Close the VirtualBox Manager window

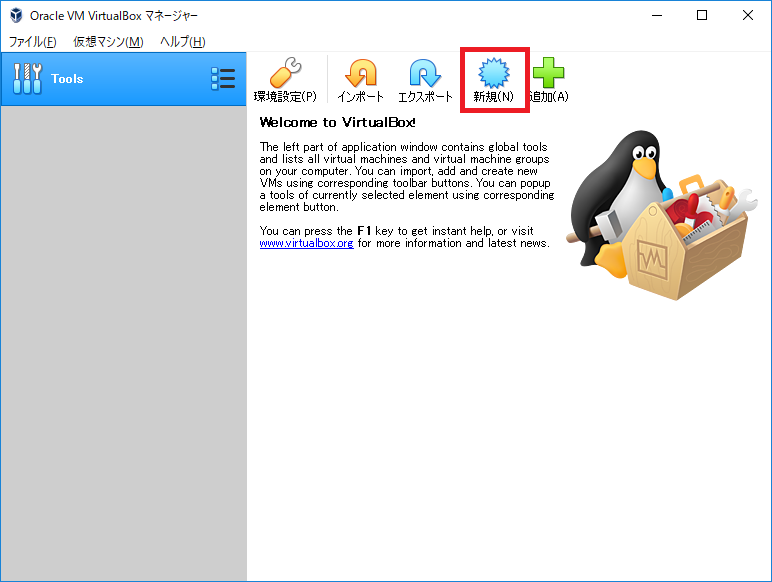[x=748, y=15]
